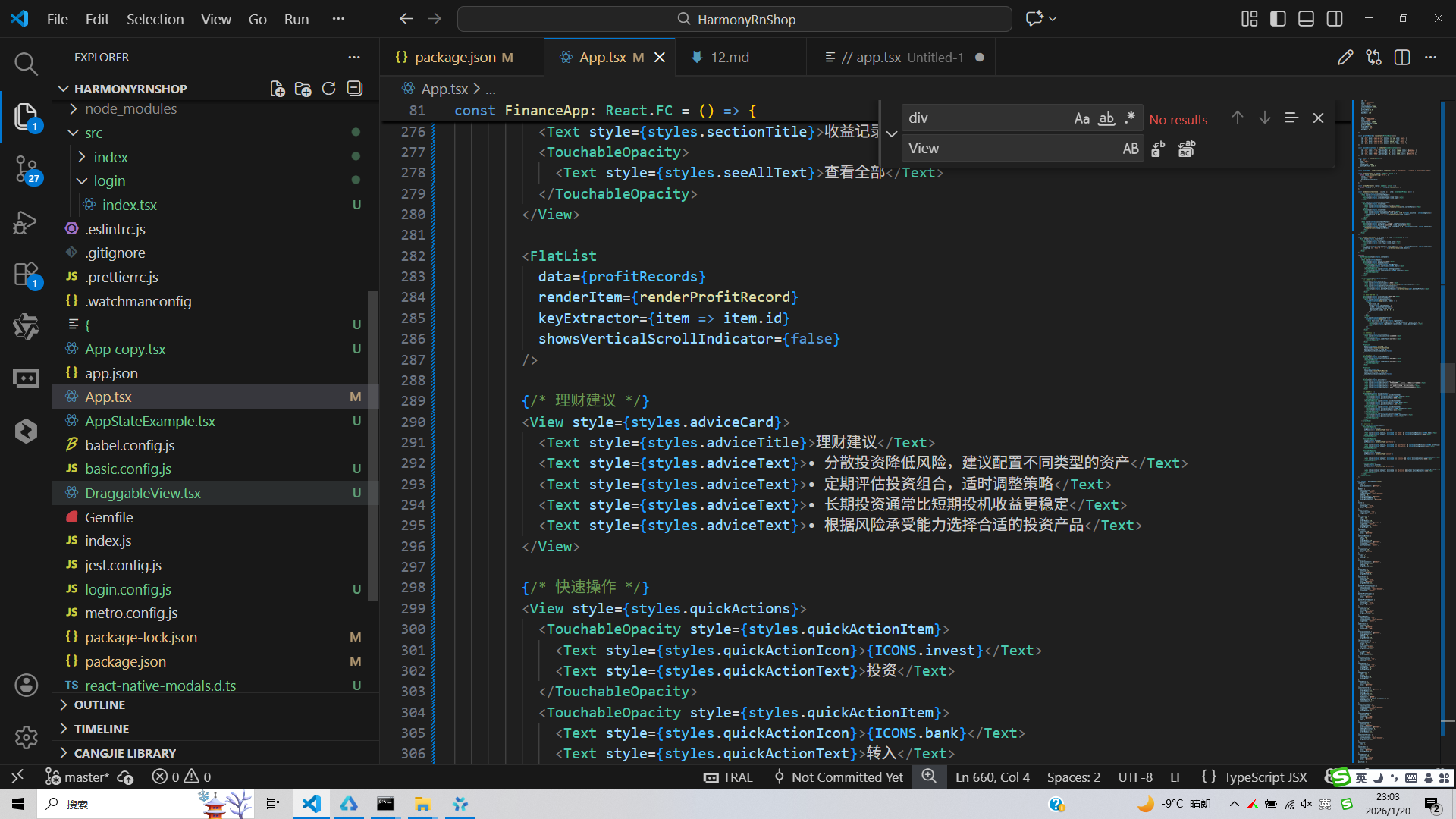Open the Selection menu

(155, 19)
